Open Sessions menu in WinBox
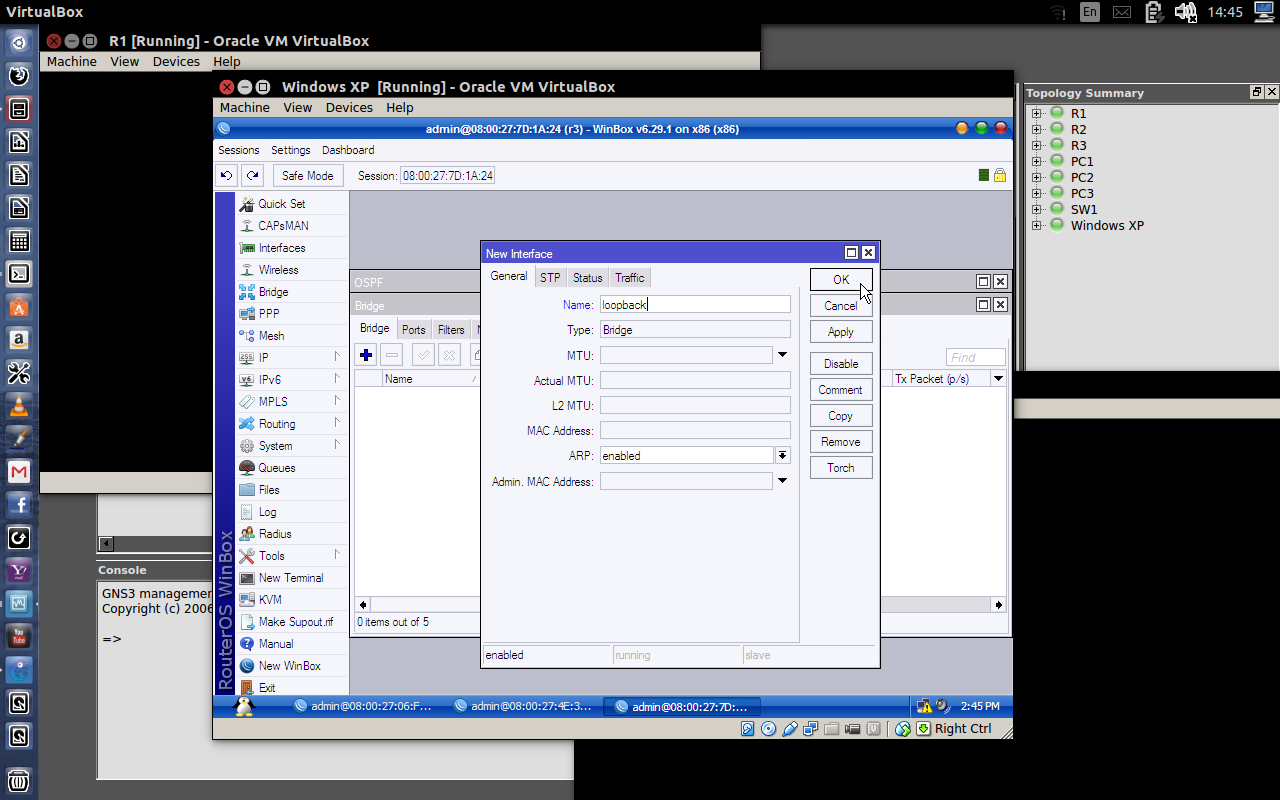Screen dimensions: 1280x800 pyautogui.click(x=239, y=150)
